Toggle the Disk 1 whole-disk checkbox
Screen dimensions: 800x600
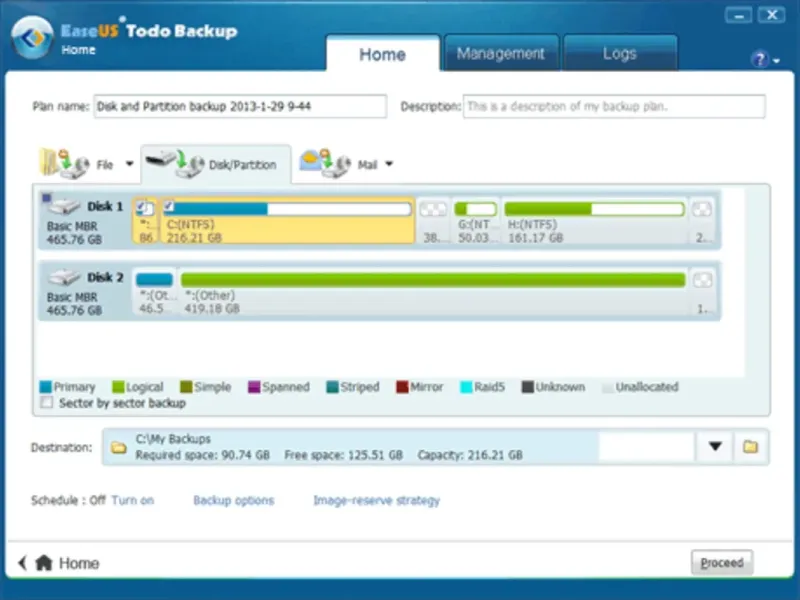pos(46,197)
